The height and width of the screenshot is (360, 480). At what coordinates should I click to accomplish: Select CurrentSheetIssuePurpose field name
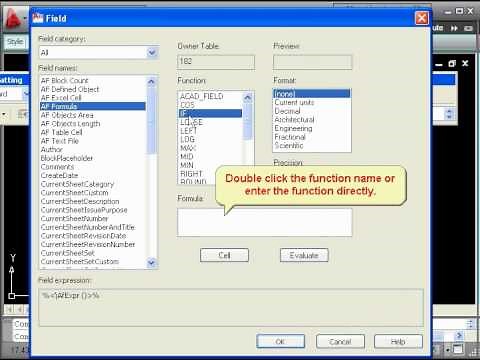point(84,210)
